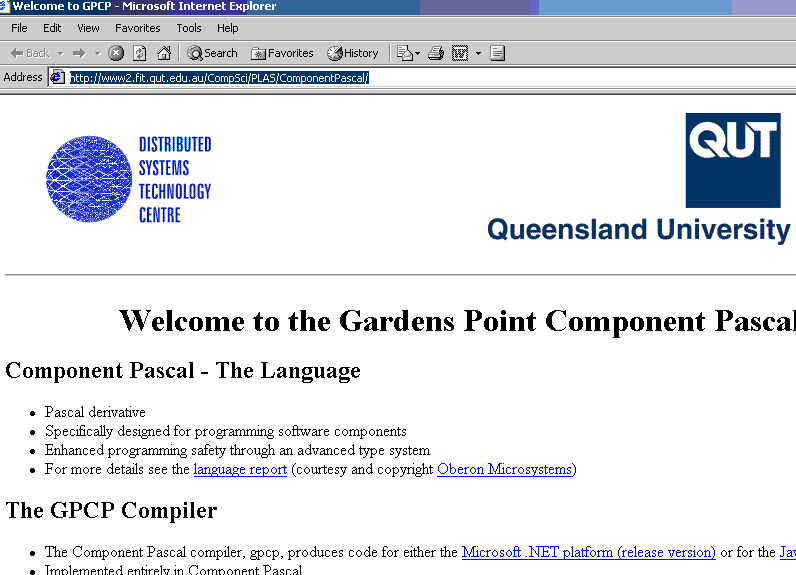
Task: Click the Discuss icon in toolbar
Action: tap(497, 53)
